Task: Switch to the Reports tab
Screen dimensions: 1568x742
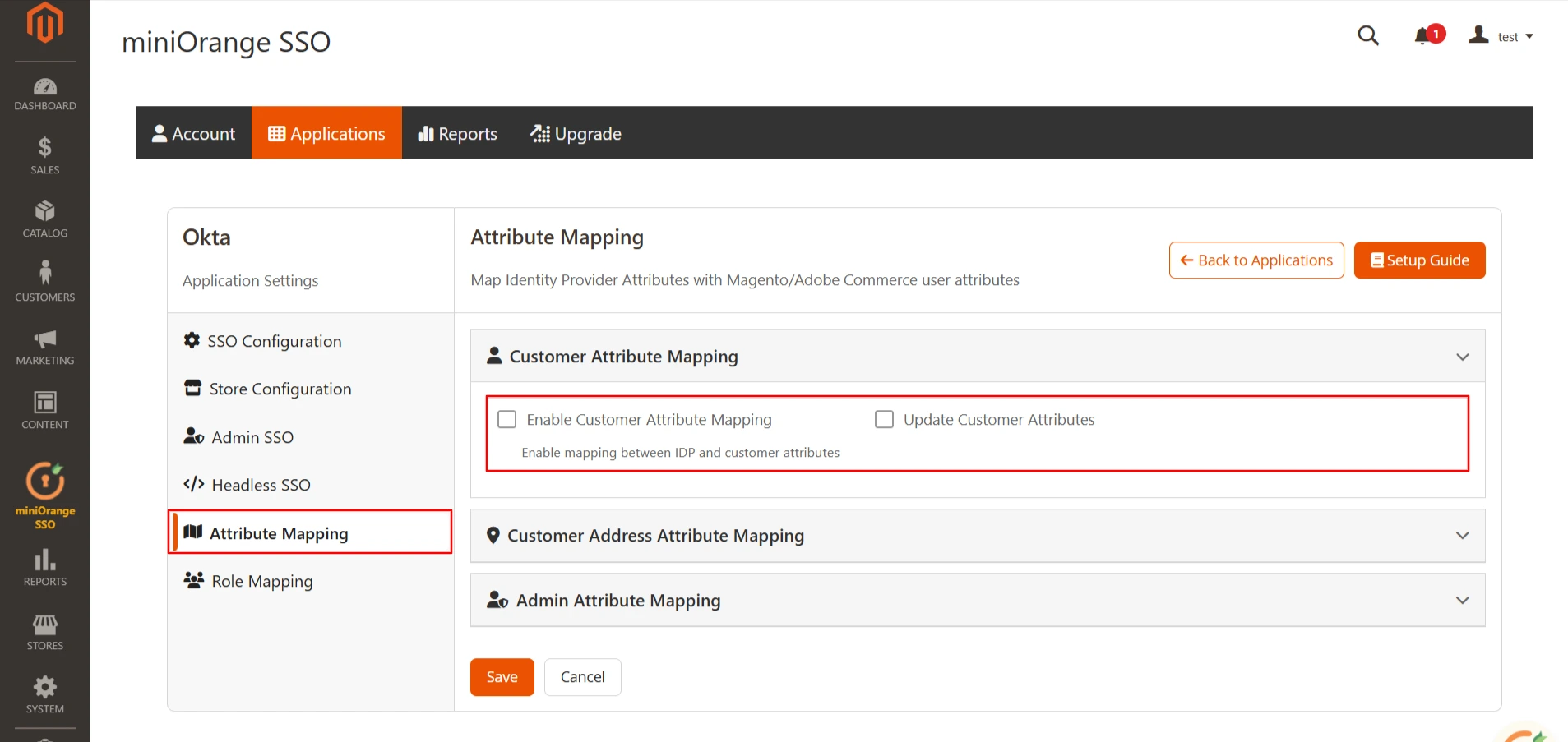Action: (457, 132)
